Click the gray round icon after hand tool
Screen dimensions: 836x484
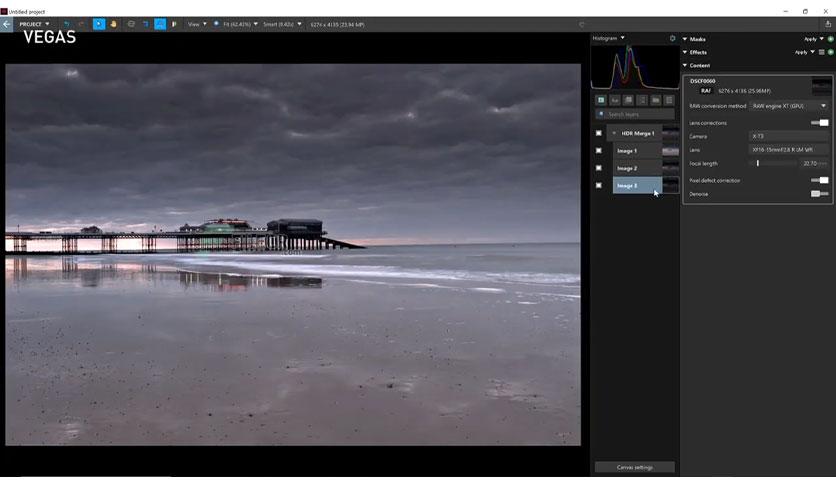(131, 24)
